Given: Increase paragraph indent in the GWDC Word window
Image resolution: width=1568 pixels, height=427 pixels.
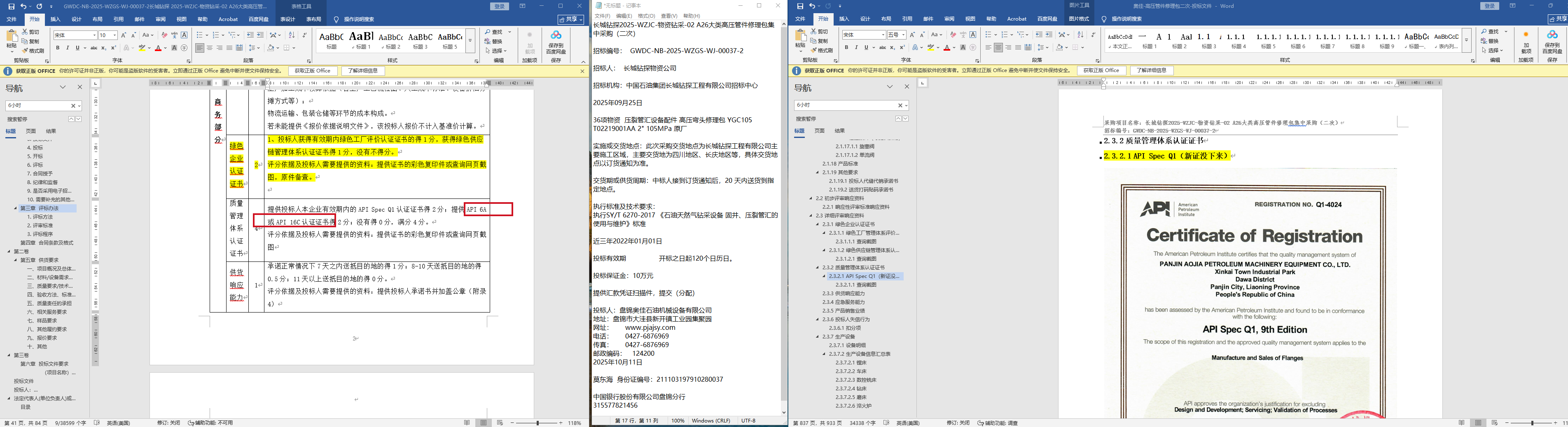Looking at the screenshot, I should pyautogui.click(x=261, y=35).
